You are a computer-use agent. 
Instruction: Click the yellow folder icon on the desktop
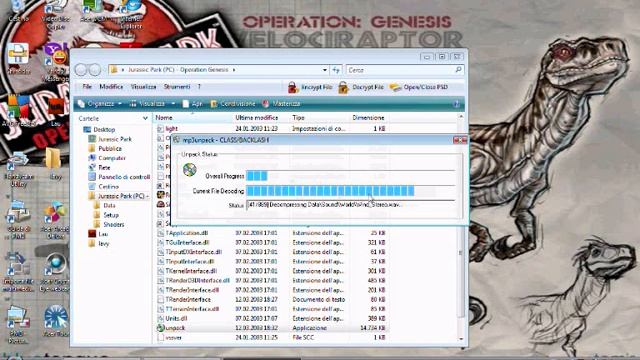coord(53,159)
